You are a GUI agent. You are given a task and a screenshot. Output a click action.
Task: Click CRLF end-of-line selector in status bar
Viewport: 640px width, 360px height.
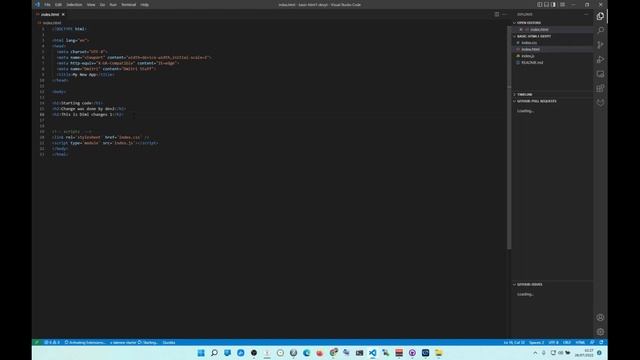(x=567, y=342)
